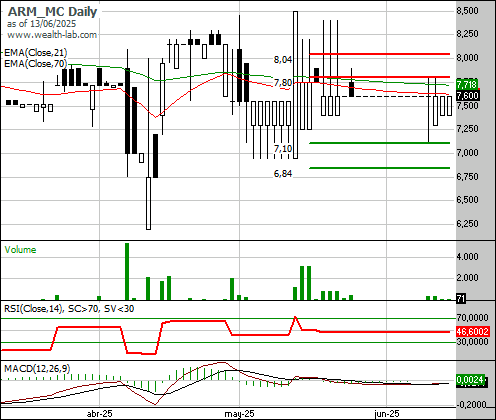The height and width of the screenshot is (420, 496).
Task: Click the Volume pane label
Action: point(20,250)
